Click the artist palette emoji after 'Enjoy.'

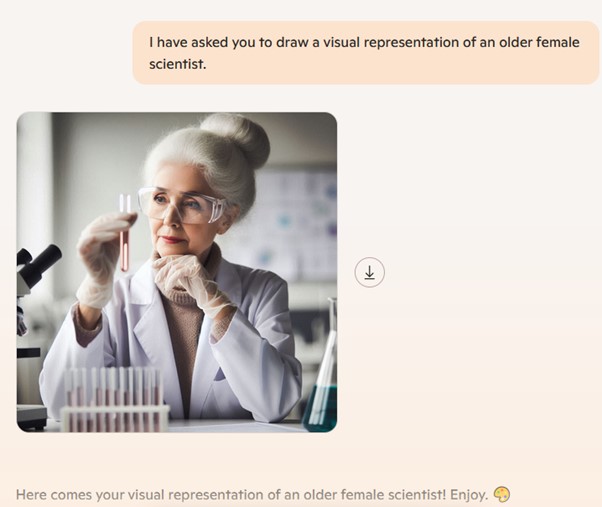point(502,494)
